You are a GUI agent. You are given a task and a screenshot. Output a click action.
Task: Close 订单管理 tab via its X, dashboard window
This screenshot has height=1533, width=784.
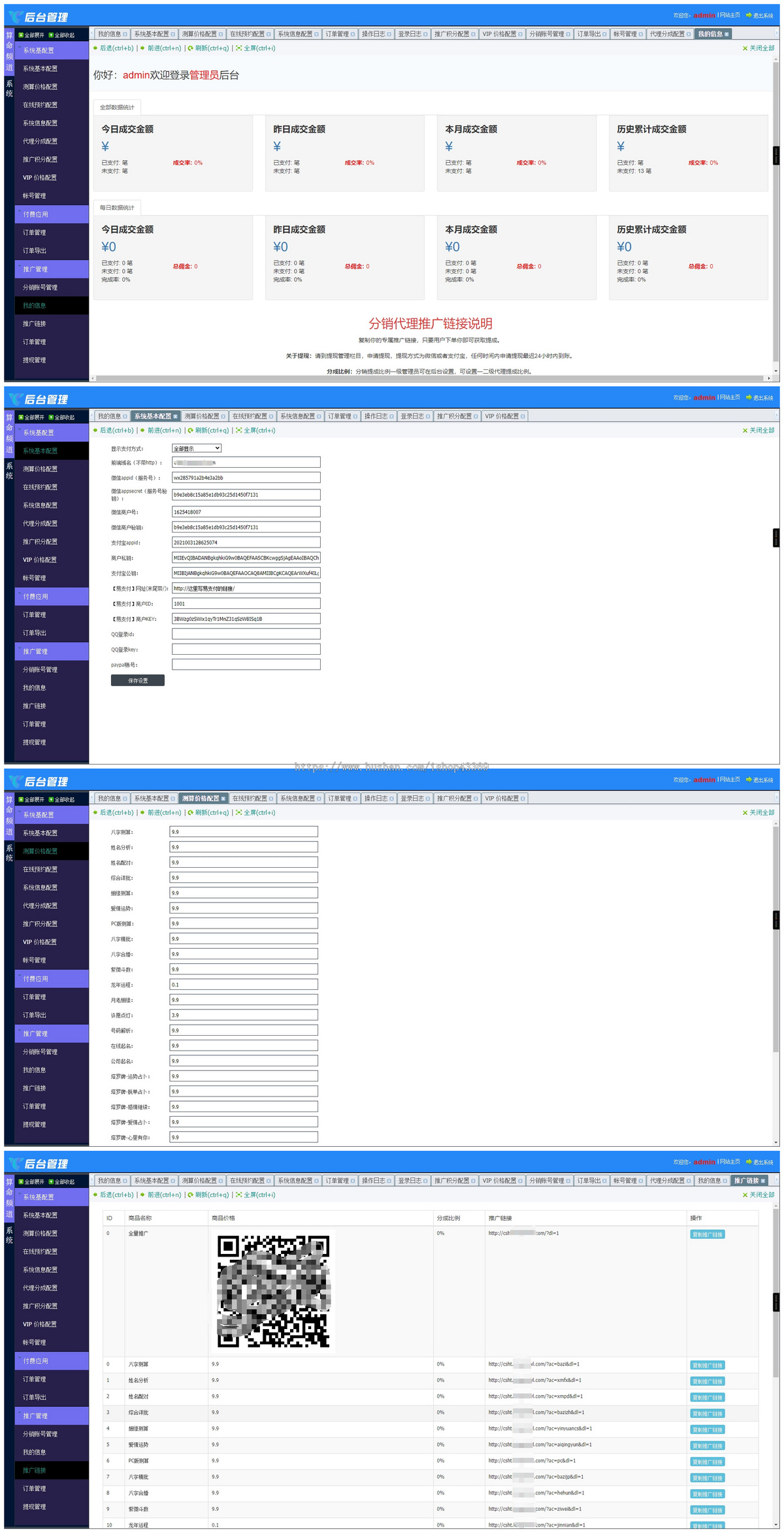point(353,35)
